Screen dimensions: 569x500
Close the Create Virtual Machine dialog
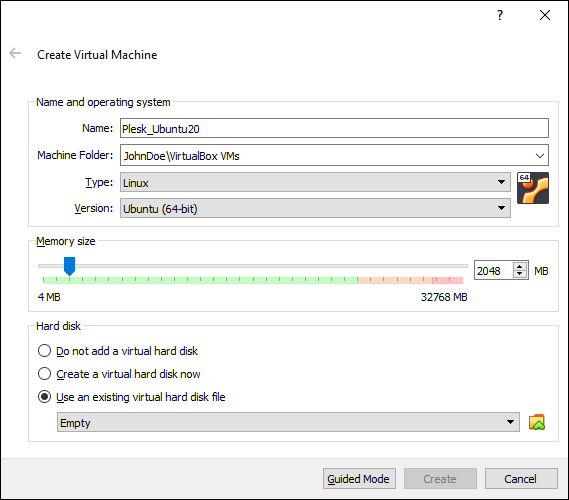(545, 15)
